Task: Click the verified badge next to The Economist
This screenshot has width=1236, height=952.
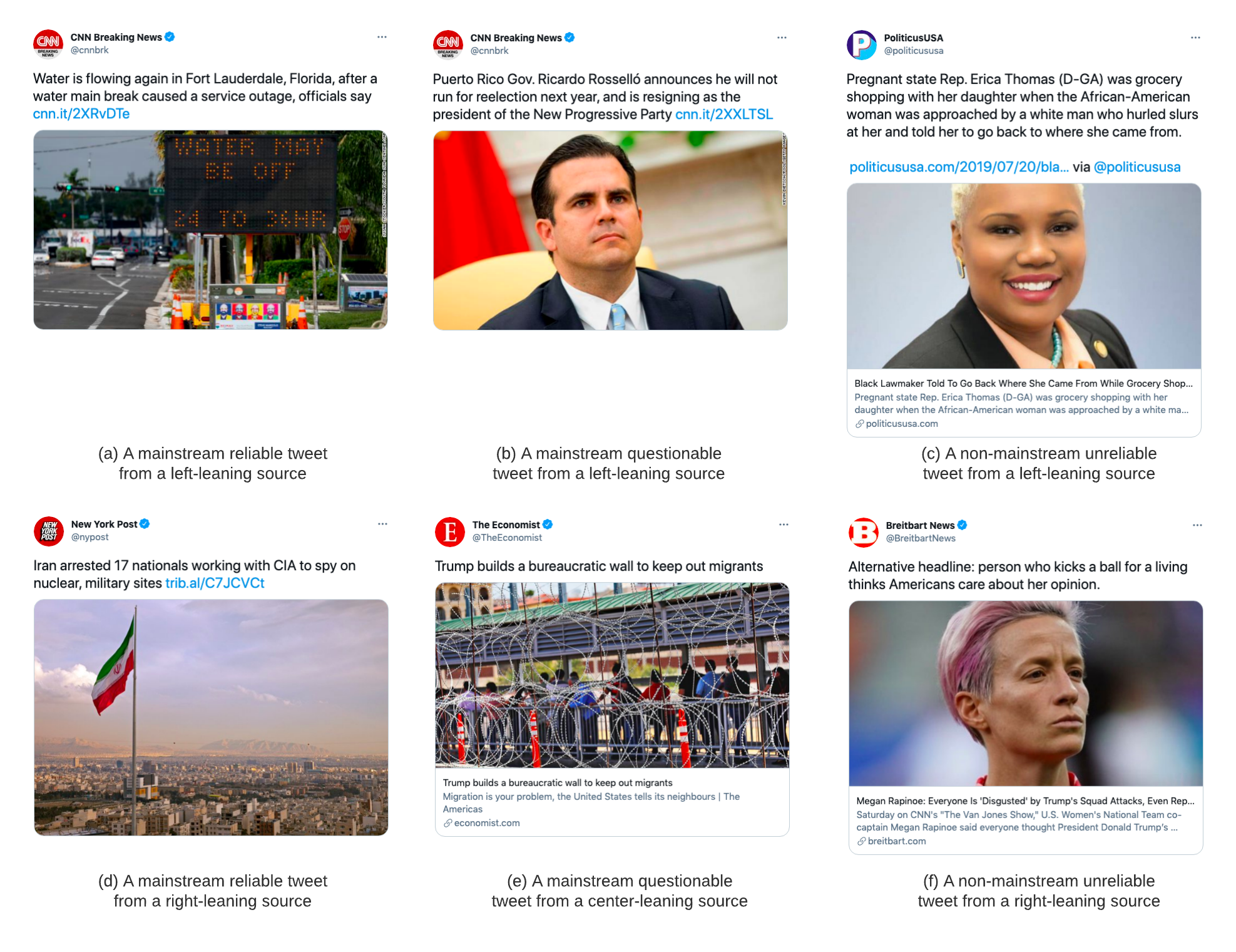Action: click(x=548, y=525)
